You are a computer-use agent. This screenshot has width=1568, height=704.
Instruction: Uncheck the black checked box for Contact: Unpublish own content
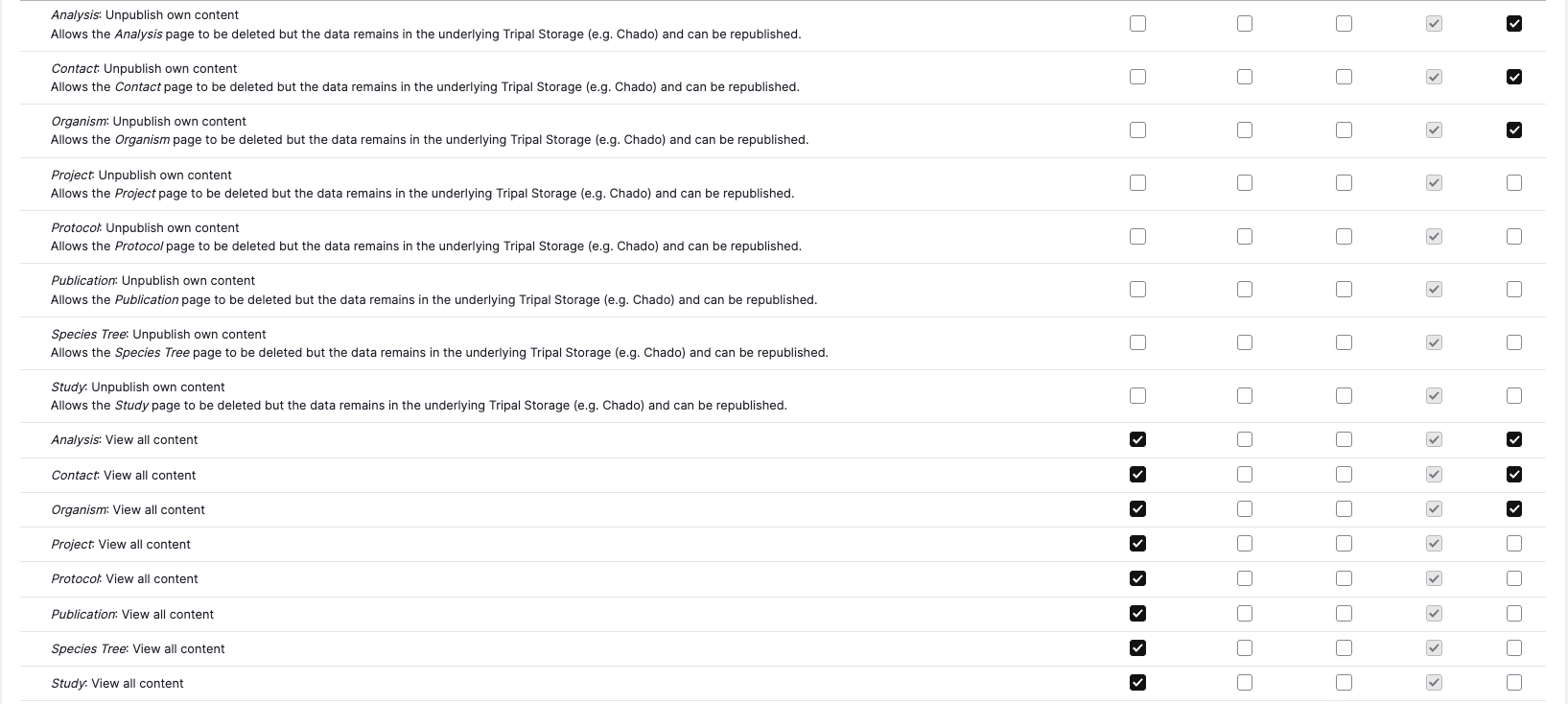(1513, 77)
